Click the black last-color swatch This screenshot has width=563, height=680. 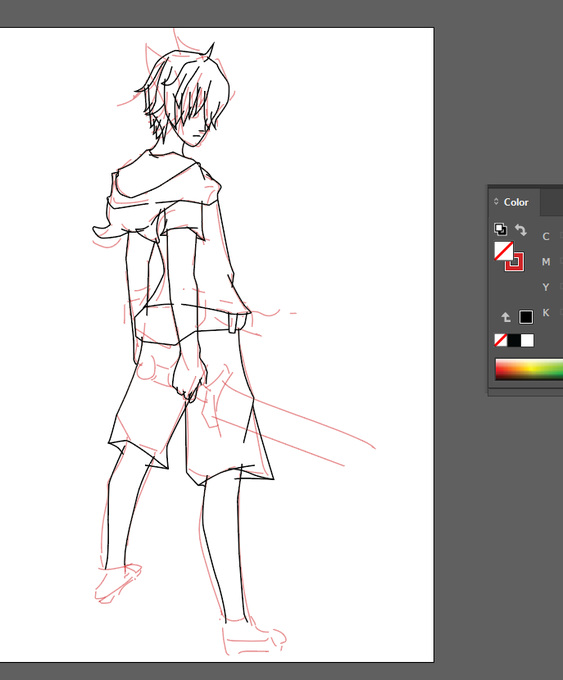click(526, 317)
